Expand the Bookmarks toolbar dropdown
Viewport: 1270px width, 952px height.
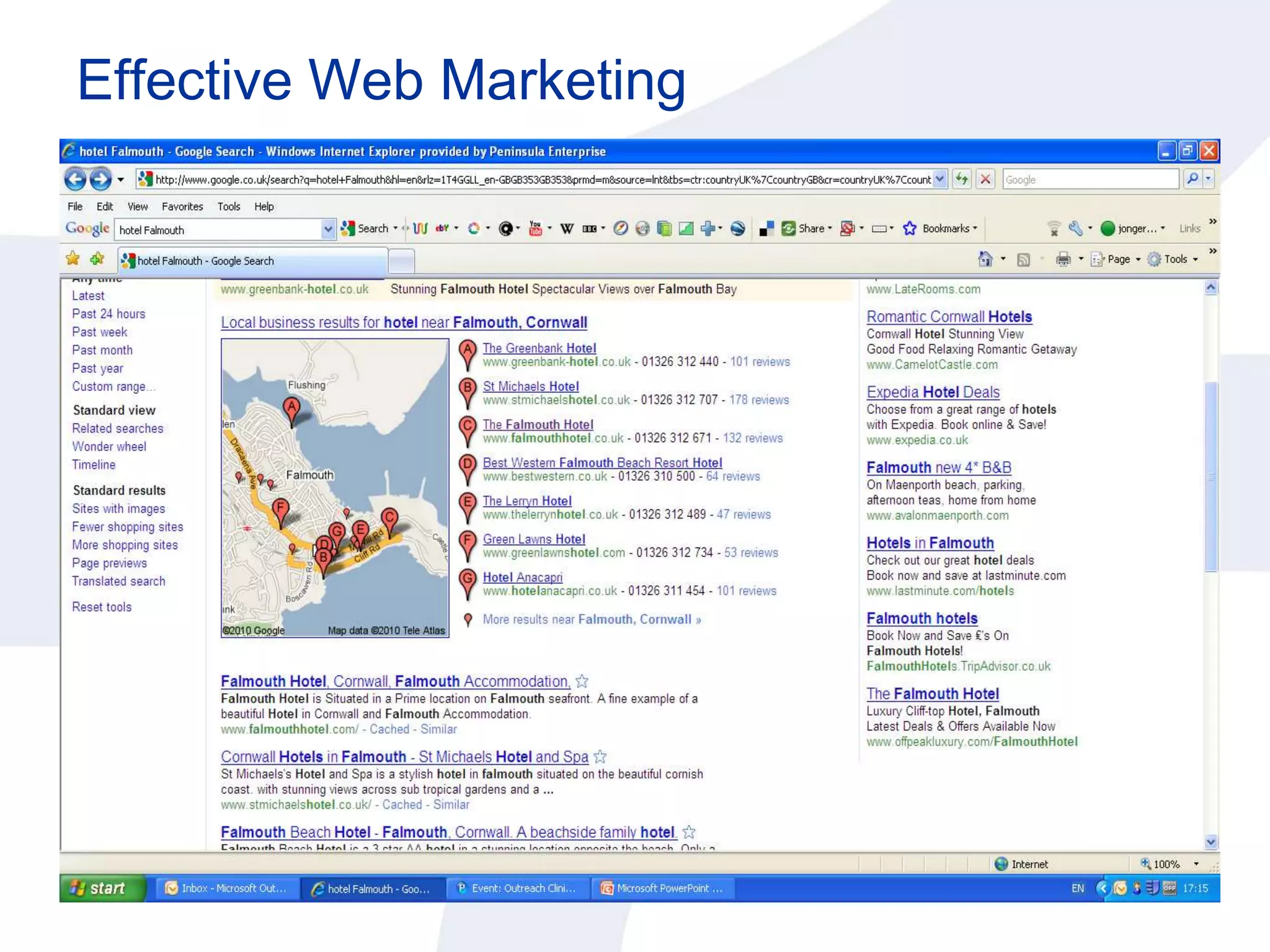[x=975, y=229]
